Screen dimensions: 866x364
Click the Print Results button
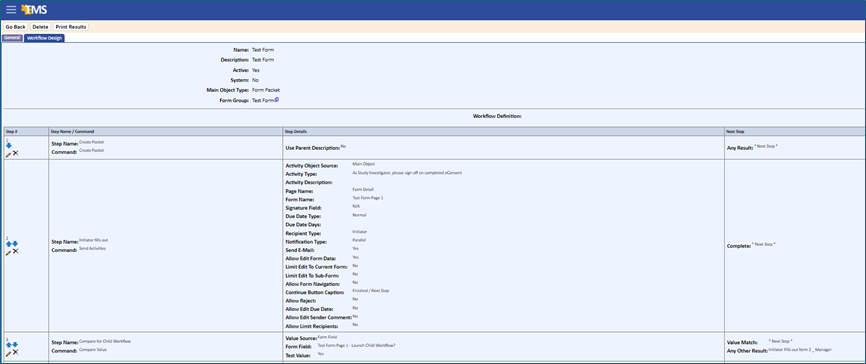71,27
